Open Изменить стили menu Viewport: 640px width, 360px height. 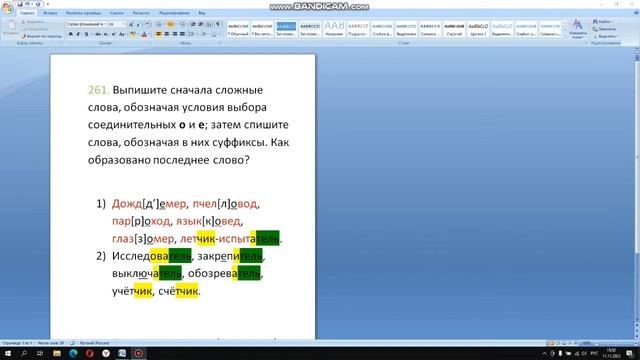pos(577,29)
